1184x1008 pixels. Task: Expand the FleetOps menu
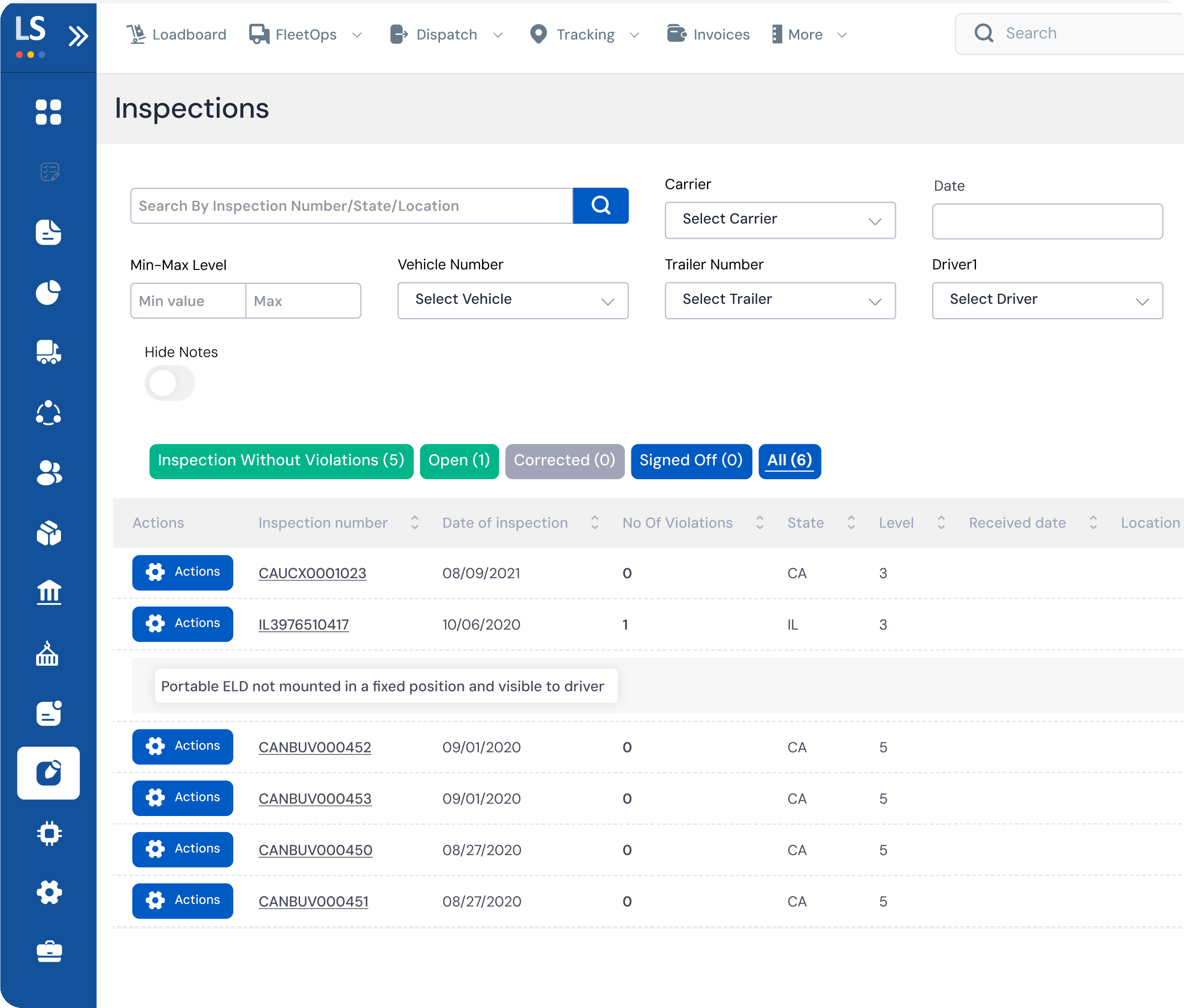[x=306, y=35]
